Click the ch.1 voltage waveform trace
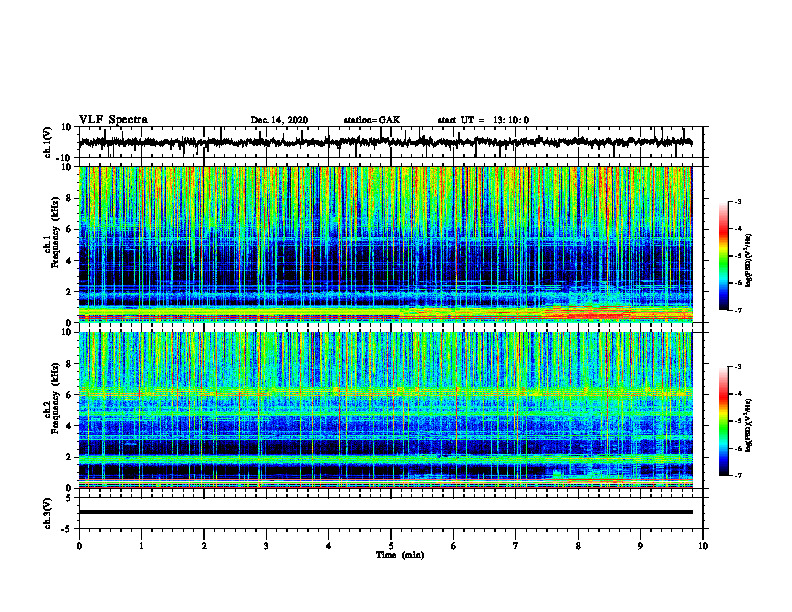Image resolution: width=792 pixels, height=612 pixels. click(385, 142)
